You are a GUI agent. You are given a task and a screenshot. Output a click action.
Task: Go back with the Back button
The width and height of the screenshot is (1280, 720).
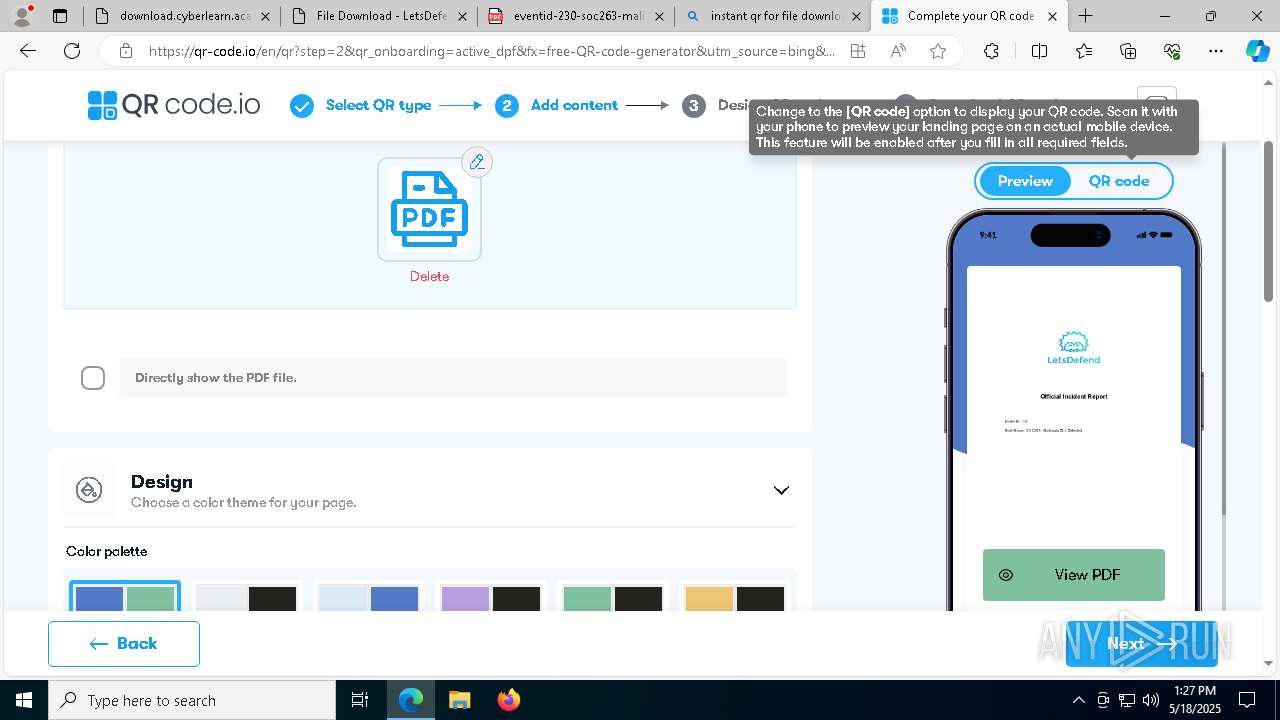click(124, 644)
